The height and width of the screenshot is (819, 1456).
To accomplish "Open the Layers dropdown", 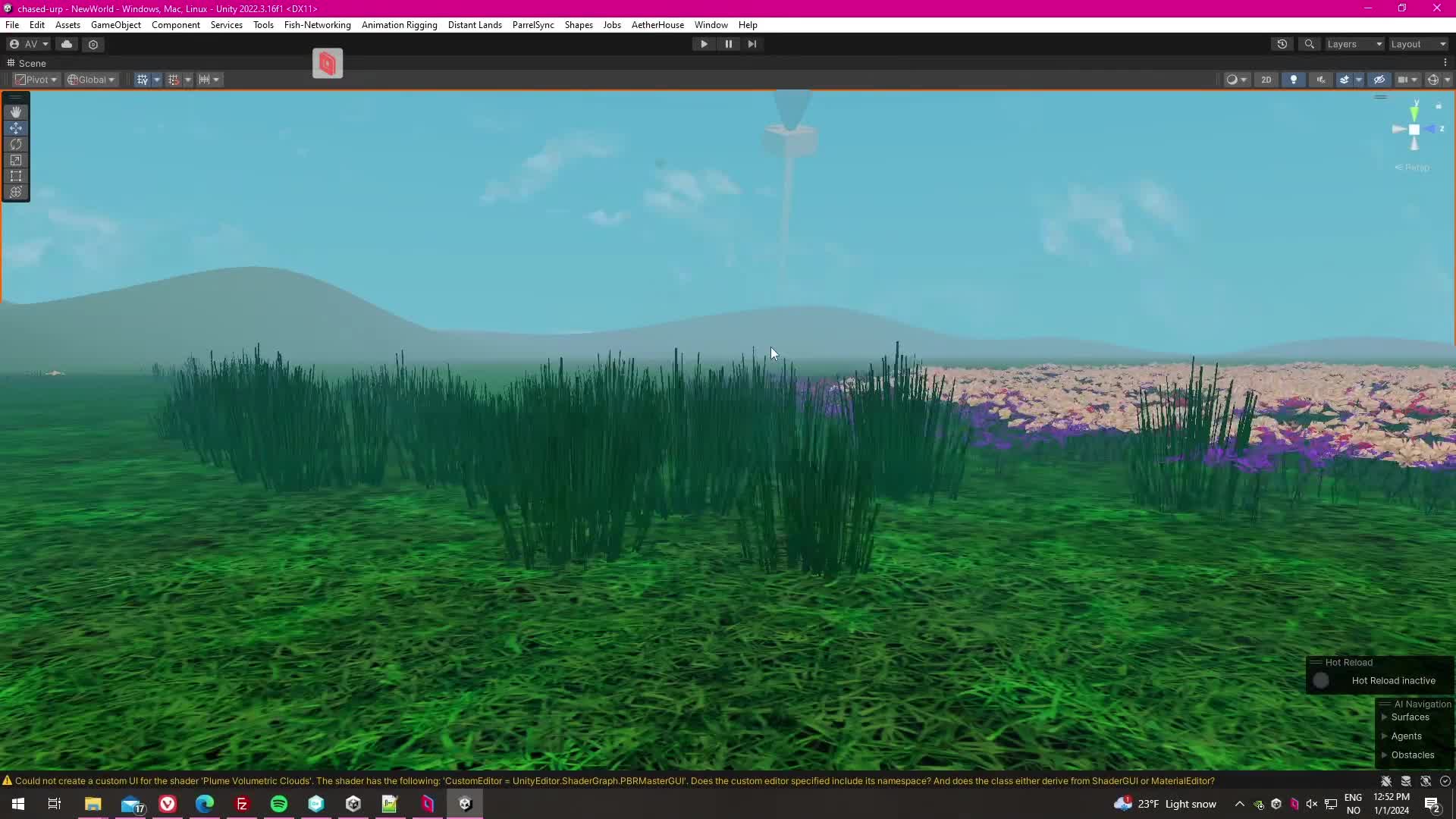I will [1354, 44].
